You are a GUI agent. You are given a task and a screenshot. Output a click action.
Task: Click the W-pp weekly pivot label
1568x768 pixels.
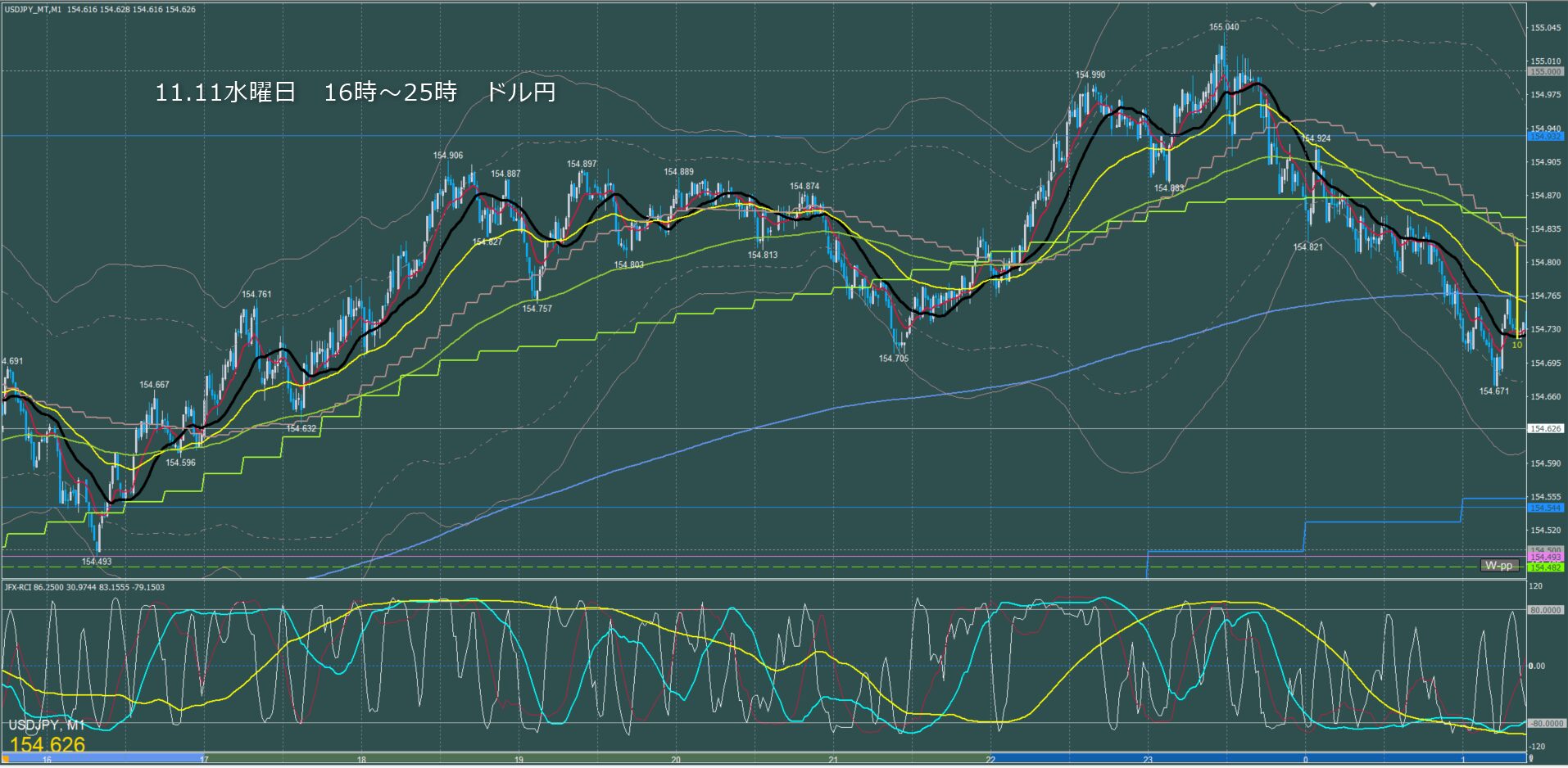pyautogui.click(x=1499, y=566)
